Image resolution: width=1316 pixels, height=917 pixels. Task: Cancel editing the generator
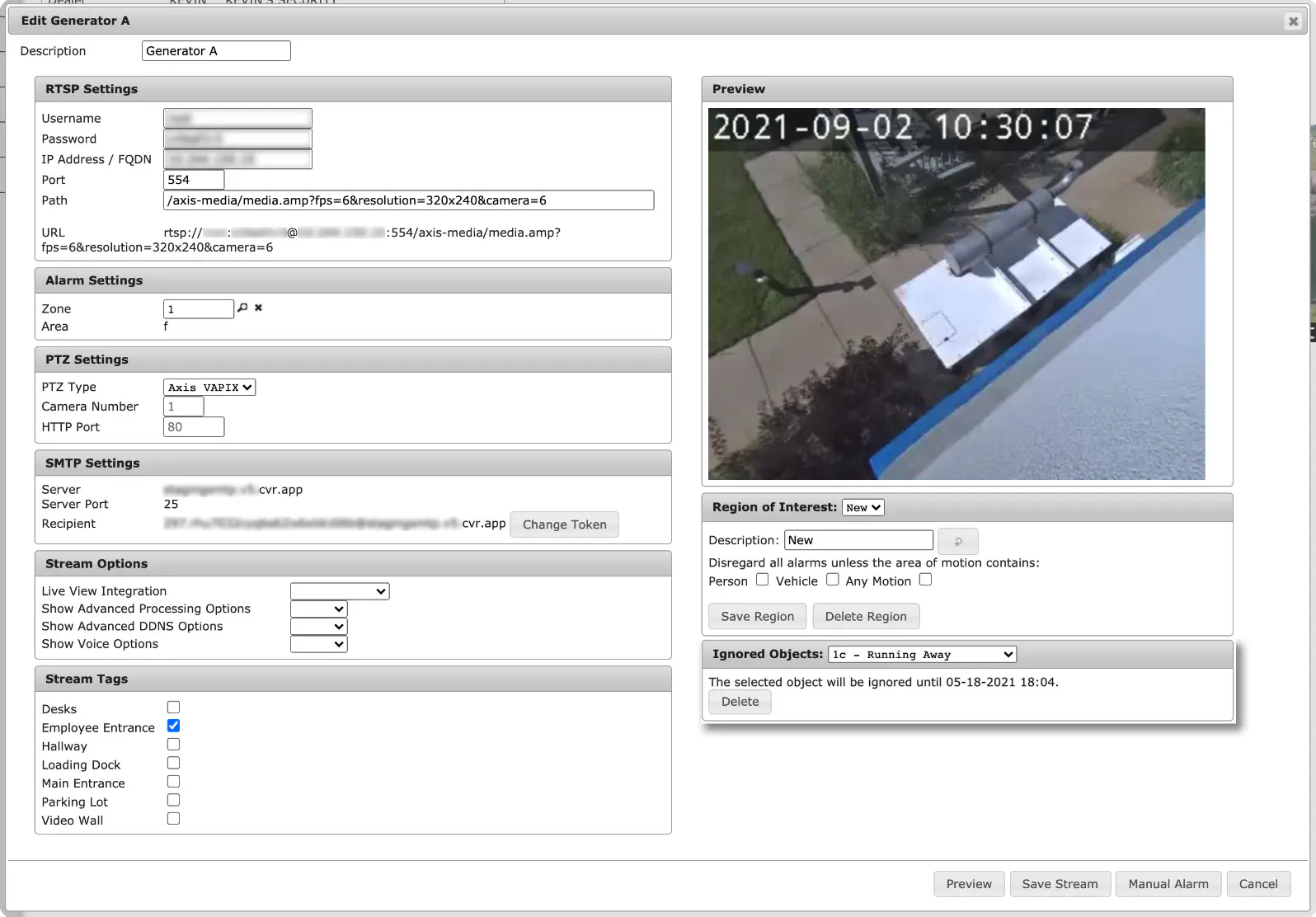click(1257, 884)
